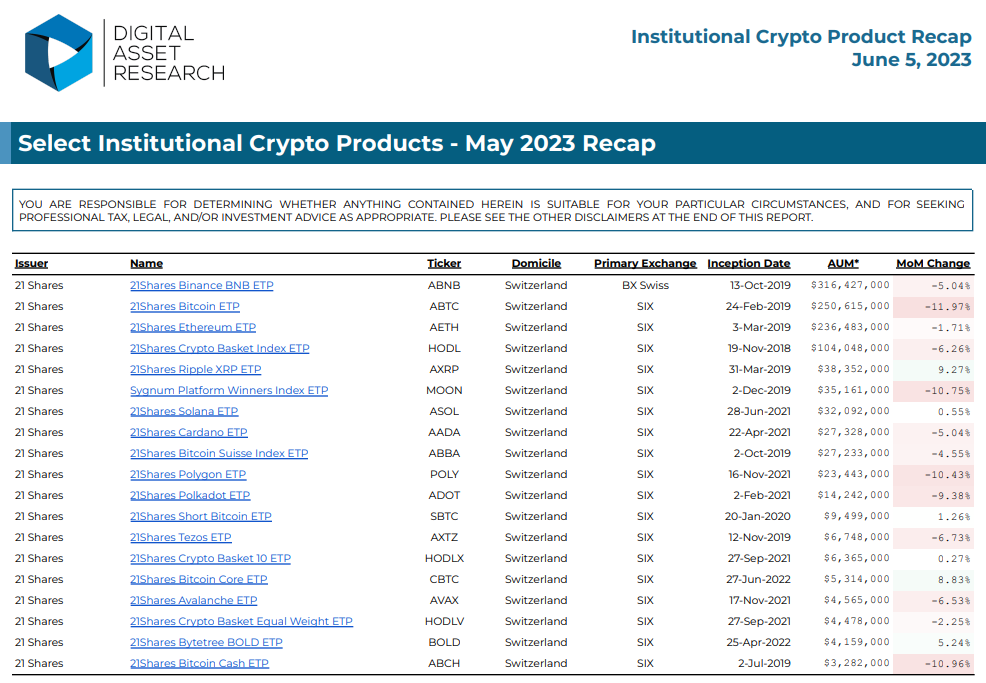Viewport: 986px width, 683px height.
Task: Open the 21Shares Bitcoin ETP link
Action: pos(185,306)
